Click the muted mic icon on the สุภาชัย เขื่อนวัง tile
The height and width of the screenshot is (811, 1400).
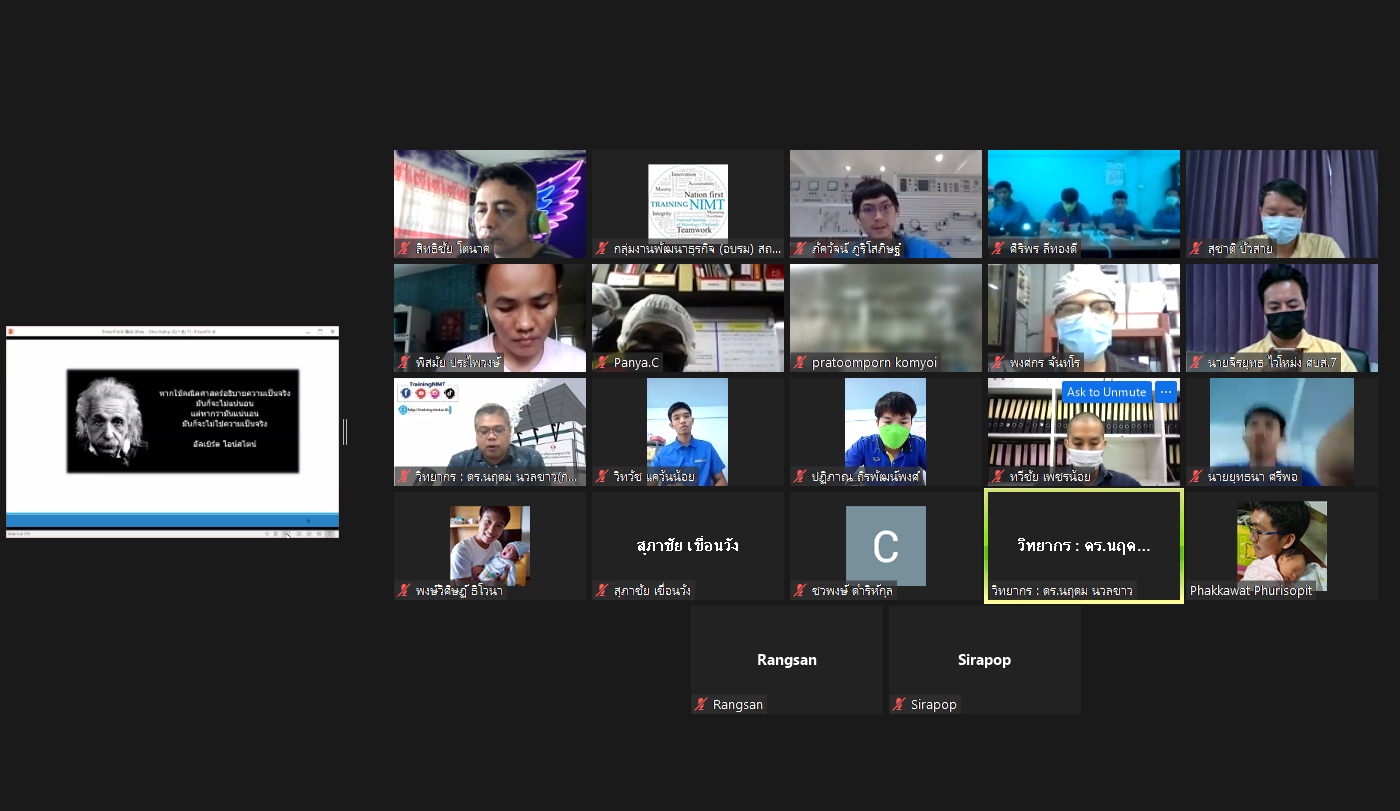click(602, 591)
